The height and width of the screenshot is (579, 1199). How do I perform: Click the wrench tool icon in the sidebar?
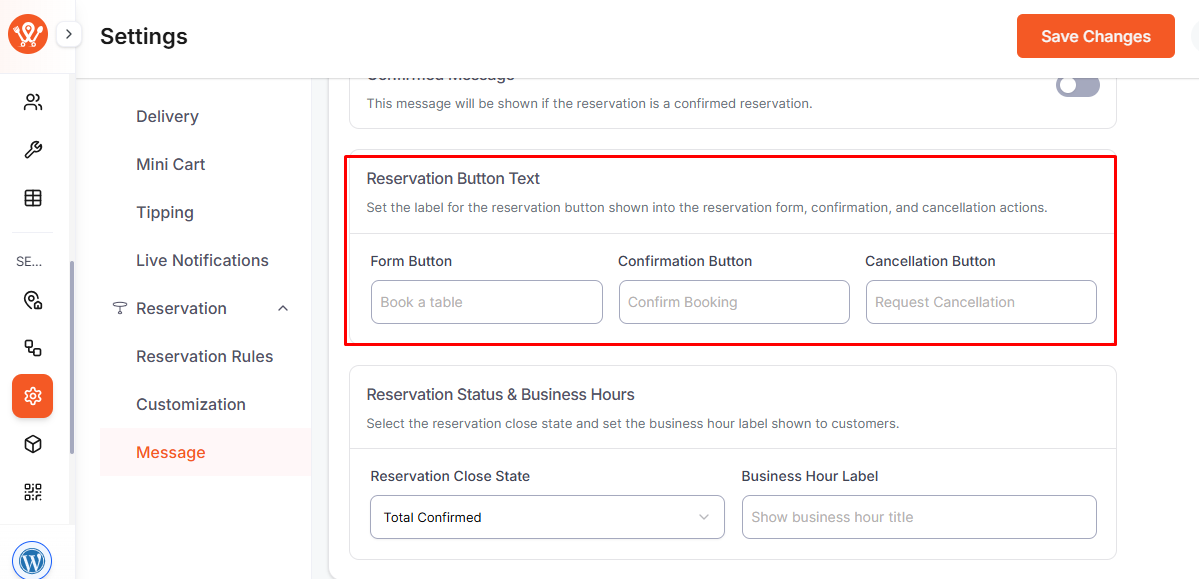tap(33, 150)
